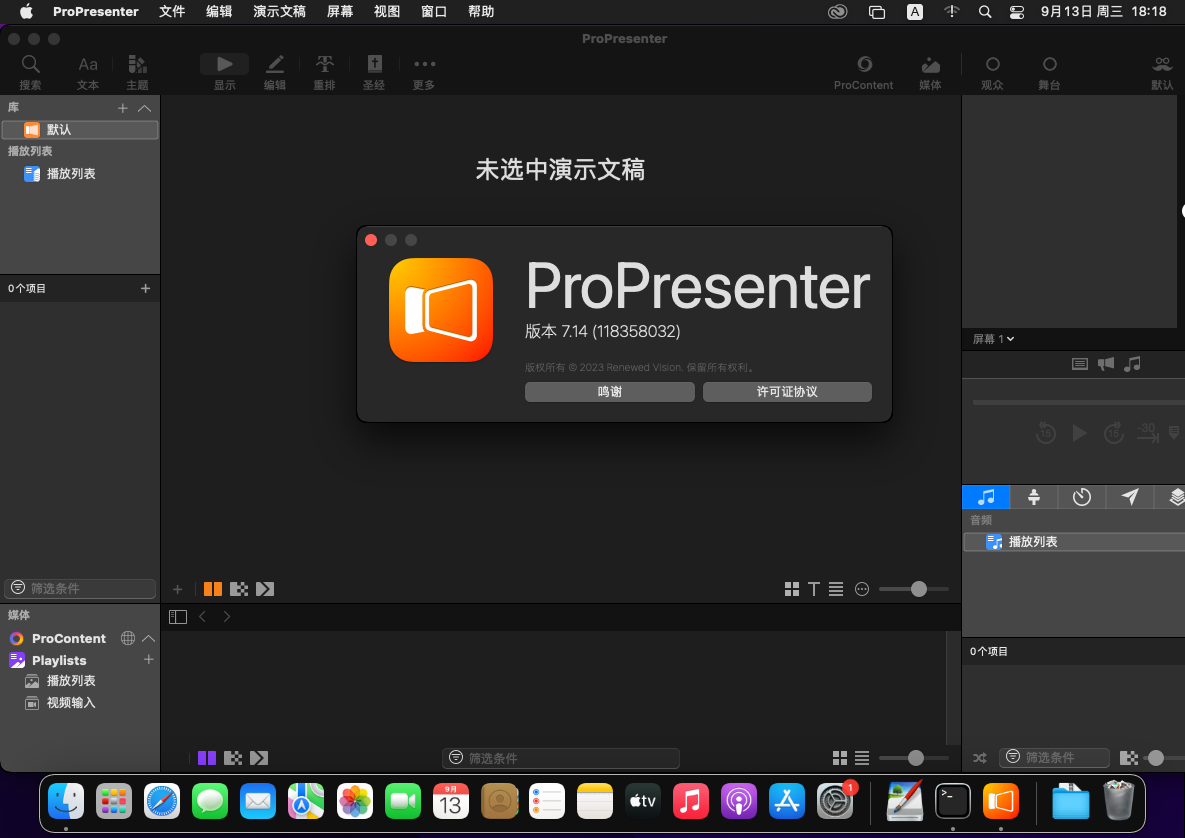Open the 屏幕 menu in menu bar
The image size is (1185, 838).
click(x=340, y=11)
